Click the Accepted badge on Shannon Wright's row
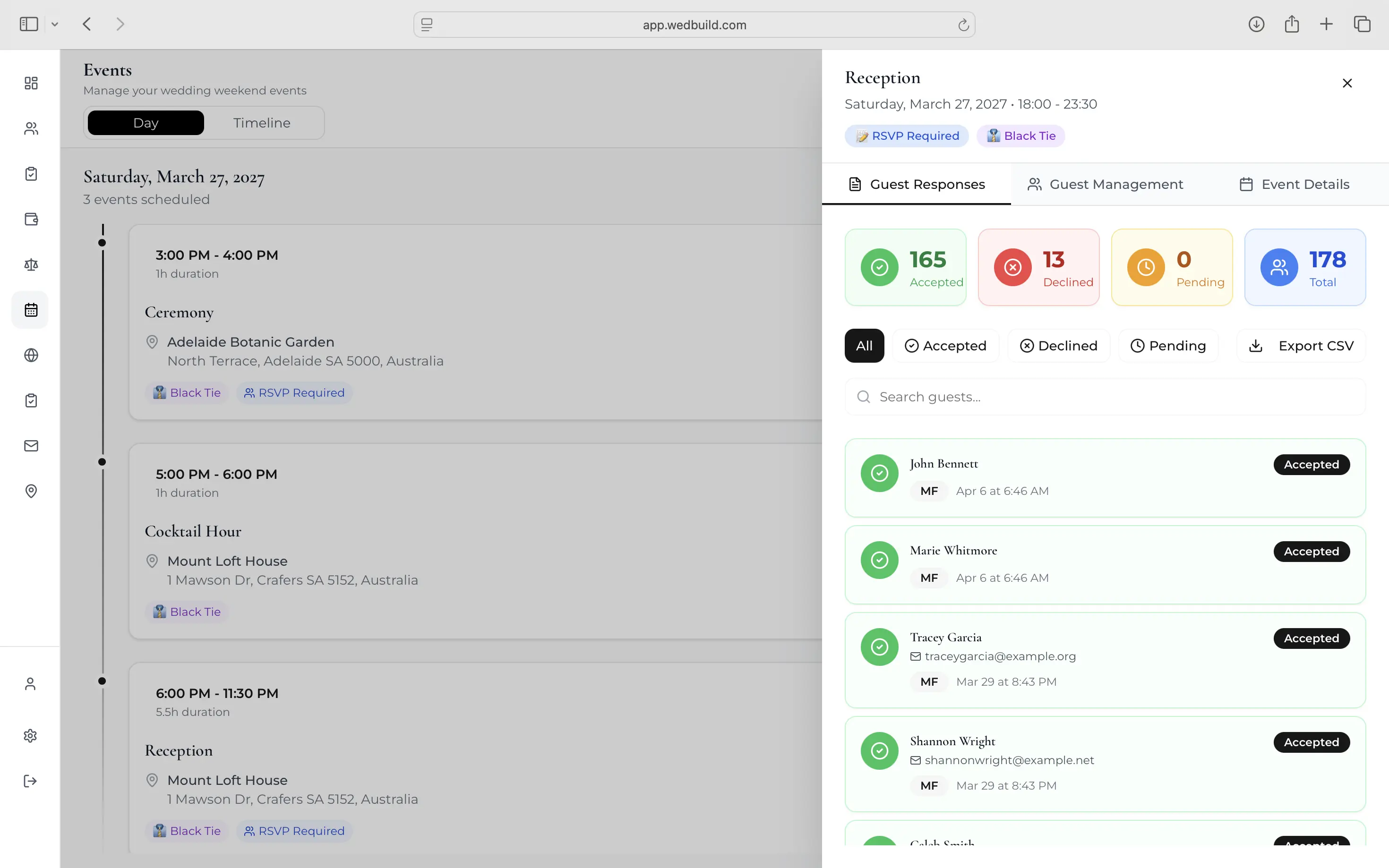The height and width of the screenshot is (868, 1389). click(1312, 742)
